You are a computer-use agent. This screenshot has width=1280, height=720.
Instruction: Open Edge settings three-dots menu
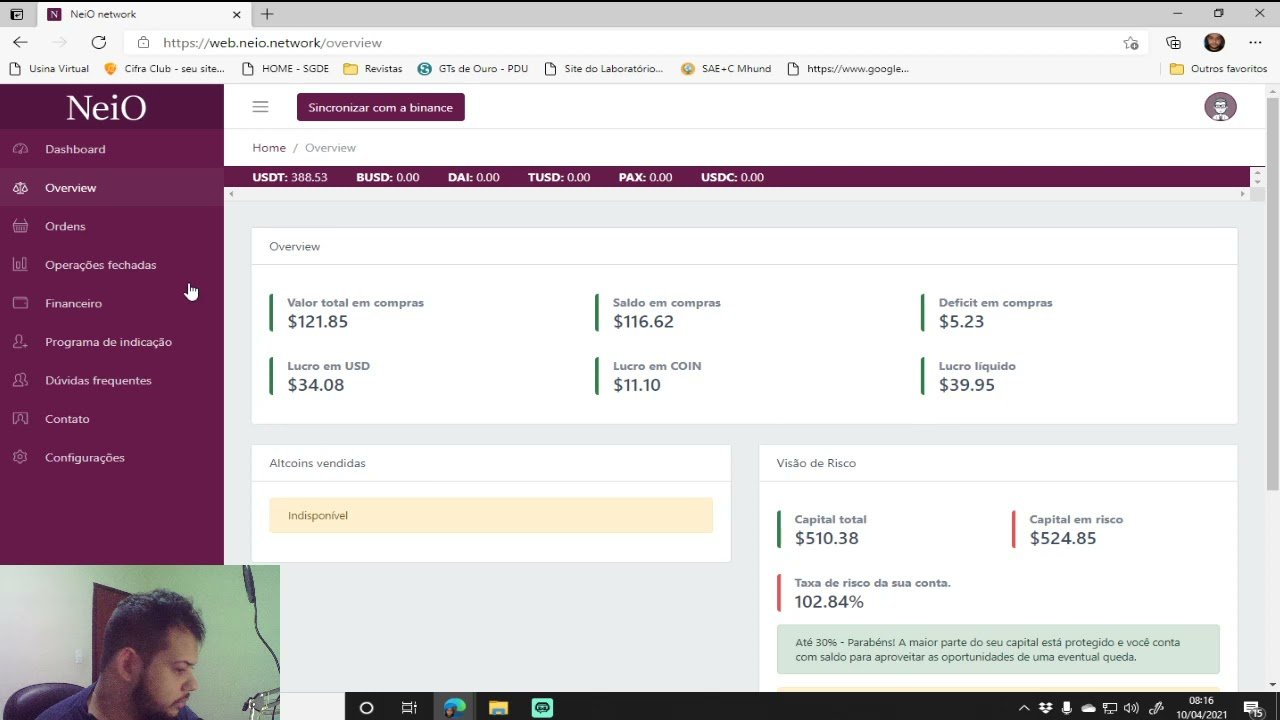1255,42
